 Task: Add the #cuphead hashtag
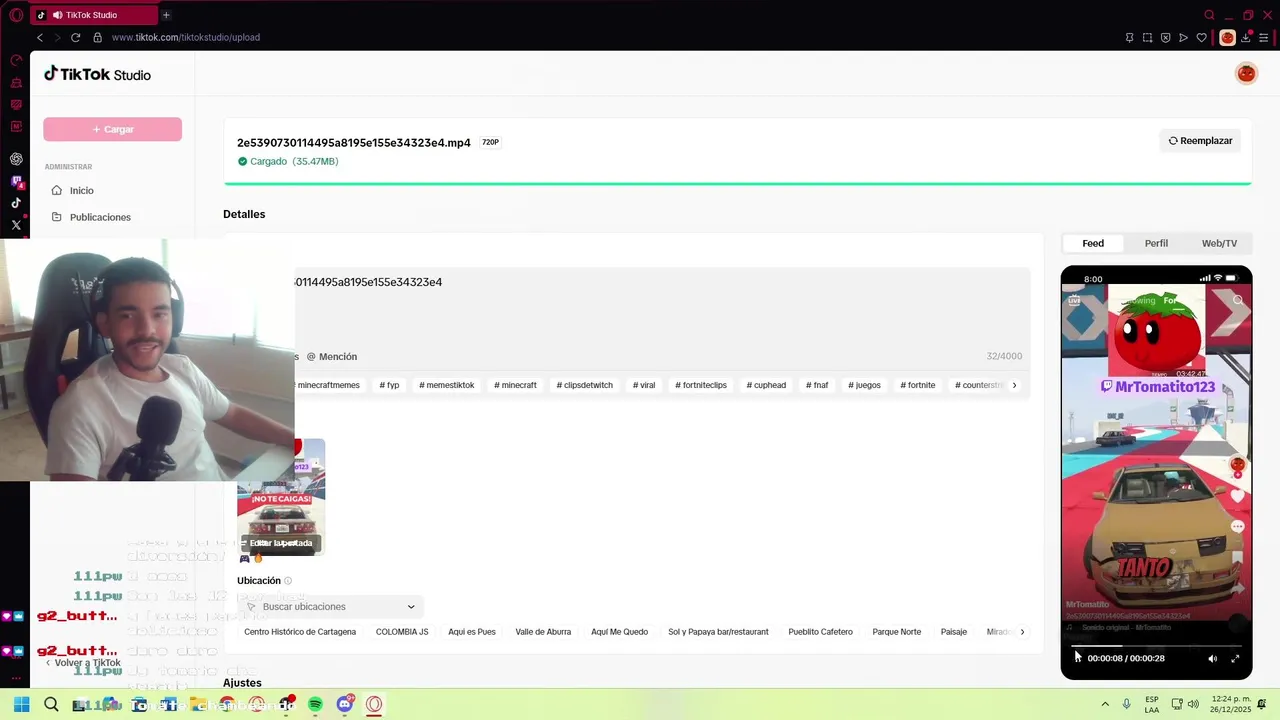(766, 385)
